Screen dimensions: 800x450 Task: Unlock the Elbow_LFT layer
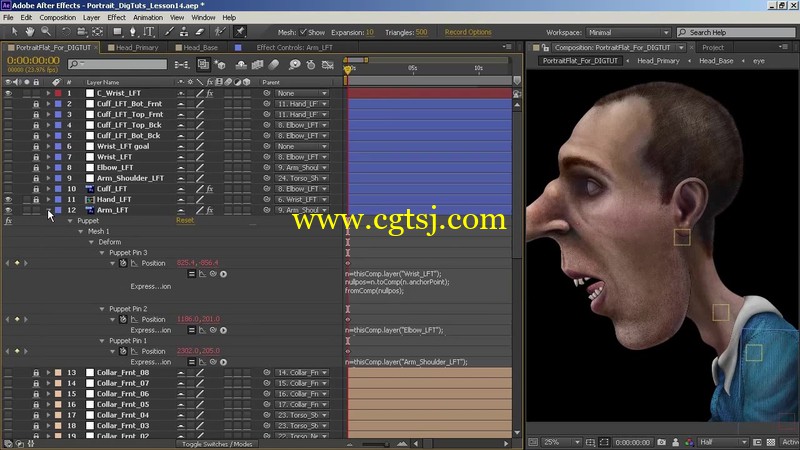[36, 167]
